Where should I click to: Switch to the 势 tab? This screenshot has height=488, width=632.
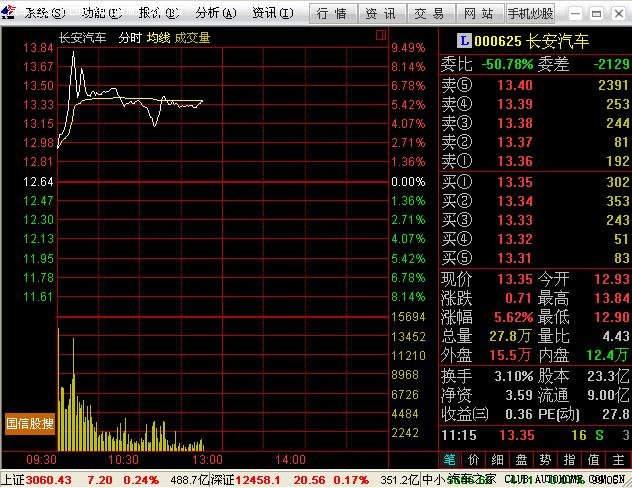[545, 459]
